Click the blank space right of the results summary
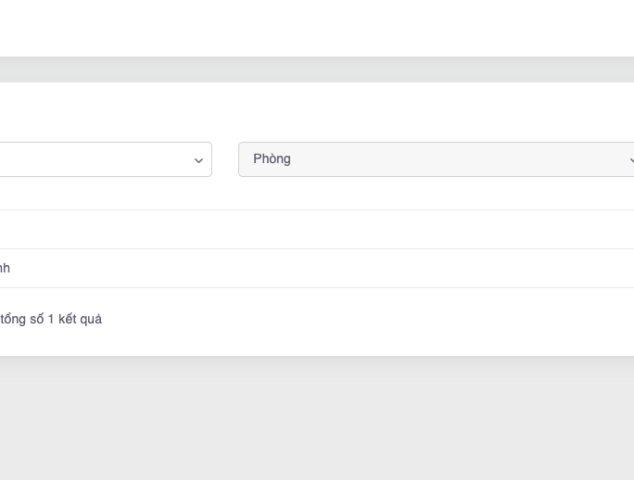Image resolution: width=634 pixels, height=480 pixels. tap(400, 320)
